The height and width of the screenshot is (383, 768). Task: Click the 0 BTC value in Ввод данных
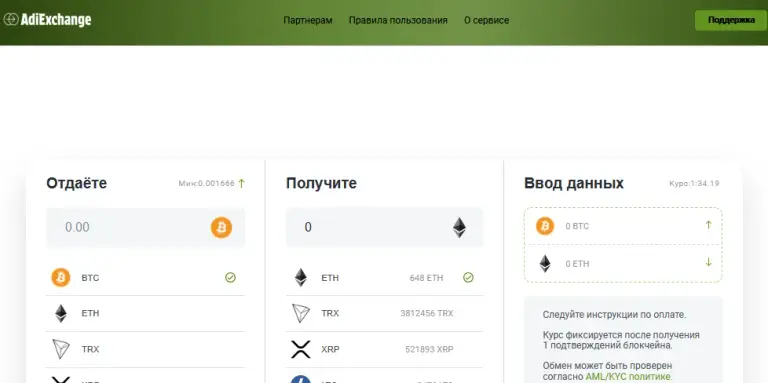tap(577, 226)
